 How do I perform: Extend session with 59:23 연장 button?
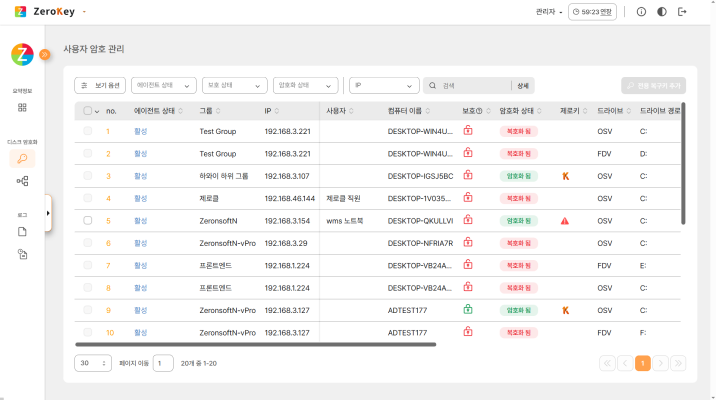point(592,12)
